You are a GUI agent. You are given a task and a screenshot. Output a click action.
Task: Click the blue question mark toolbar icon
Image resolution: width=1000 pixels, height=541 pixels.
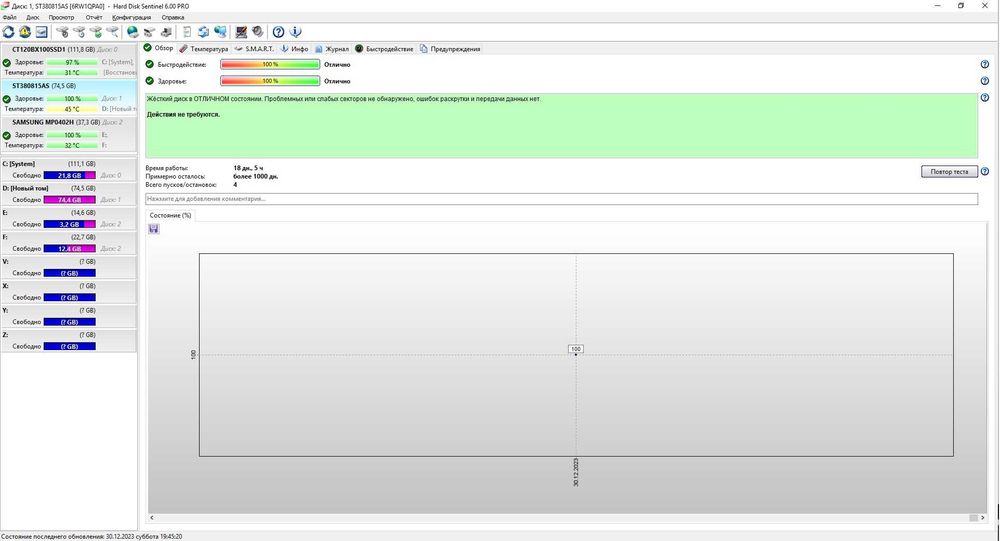(279, 31)
